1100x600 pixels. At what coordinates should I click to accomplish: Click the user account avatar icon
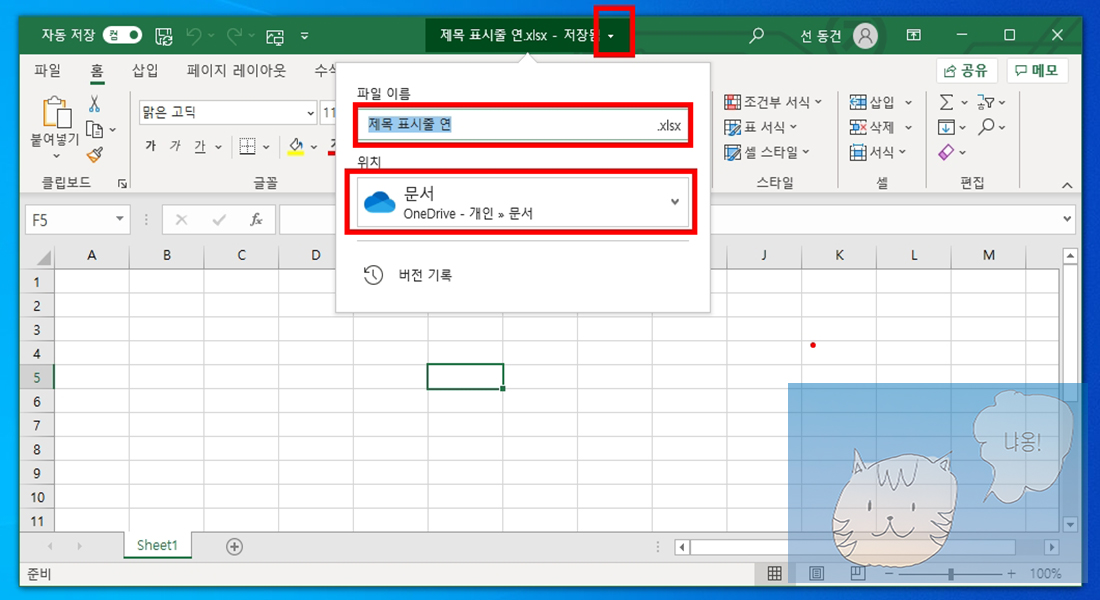866,35
